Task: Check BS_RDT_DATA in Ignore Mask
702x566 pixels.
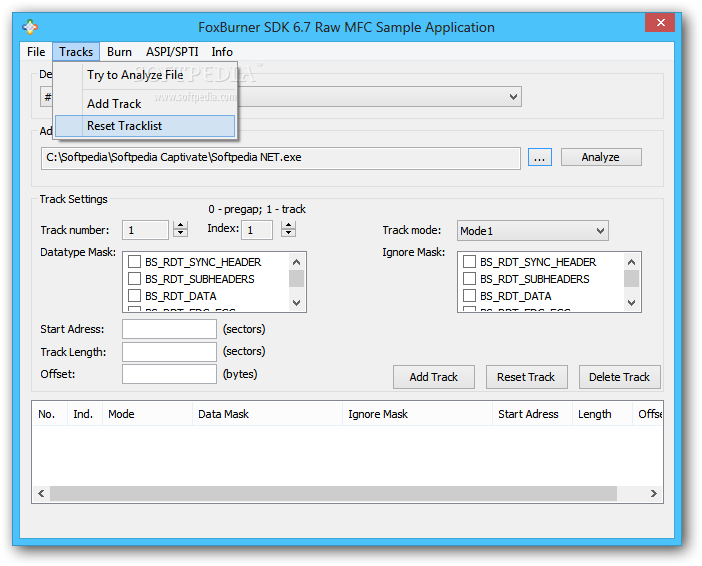Action: 469,296
